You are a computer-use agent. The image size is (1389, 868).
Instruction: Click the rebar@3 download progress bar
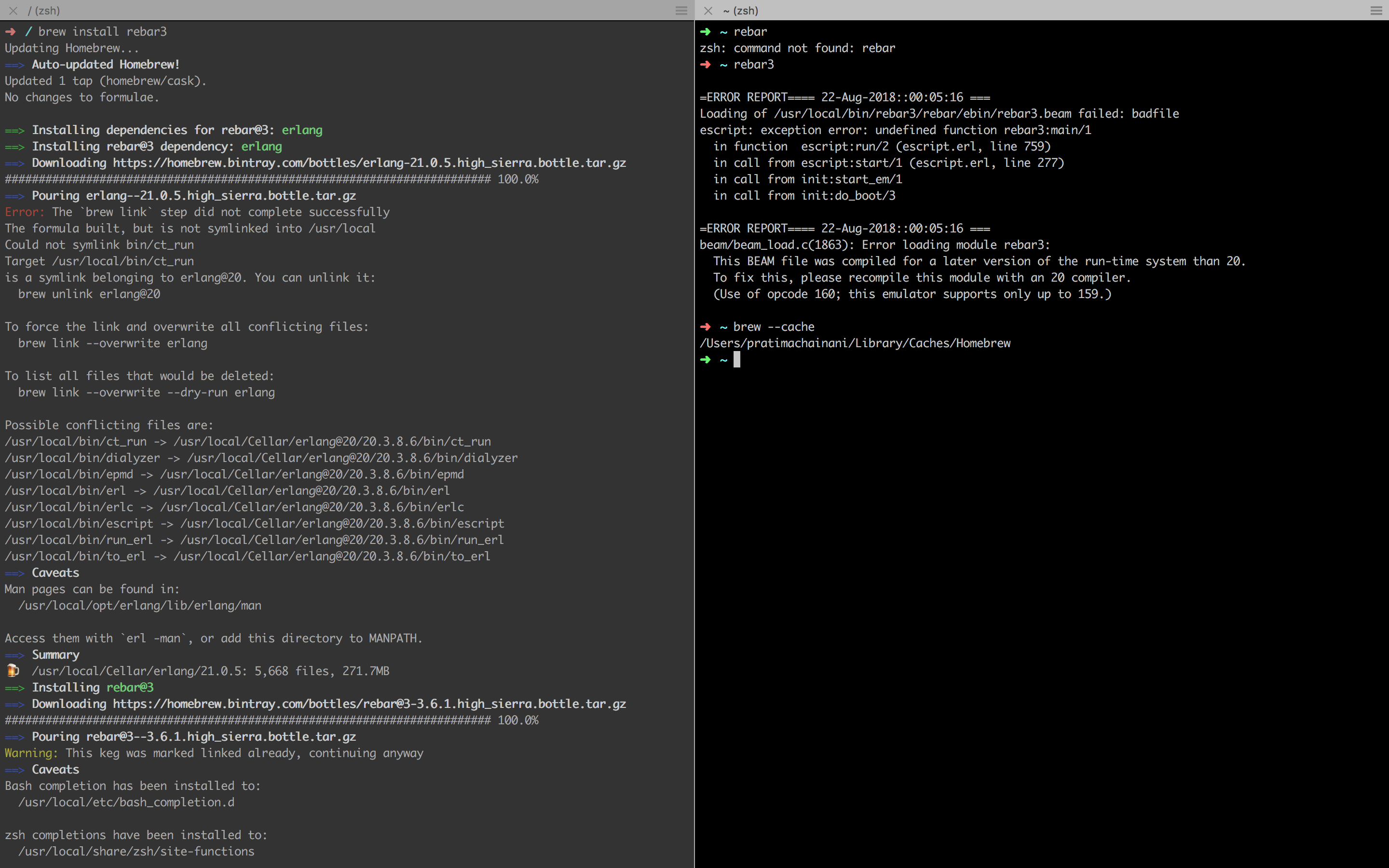click(x=248, y=720)
